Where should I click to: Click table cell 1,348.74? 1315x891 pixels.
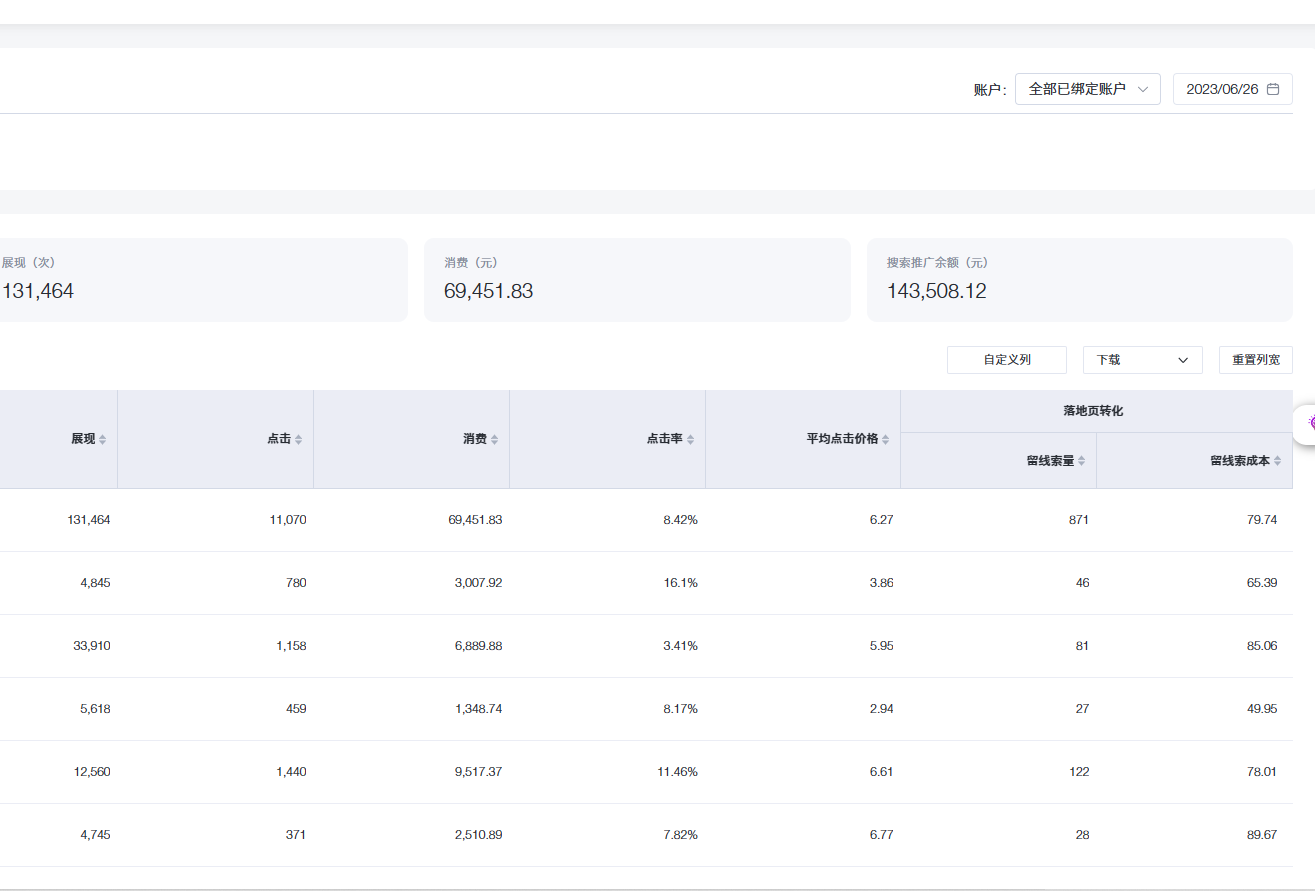click(479, 709)
